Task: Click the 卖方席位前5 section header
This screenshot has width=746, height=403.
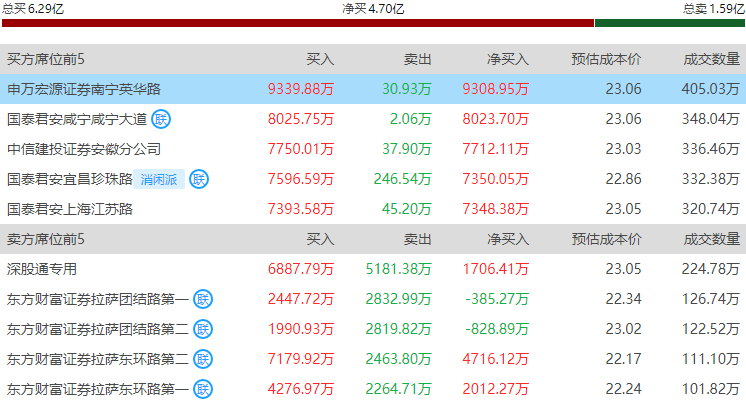Action: pos(46,239)
